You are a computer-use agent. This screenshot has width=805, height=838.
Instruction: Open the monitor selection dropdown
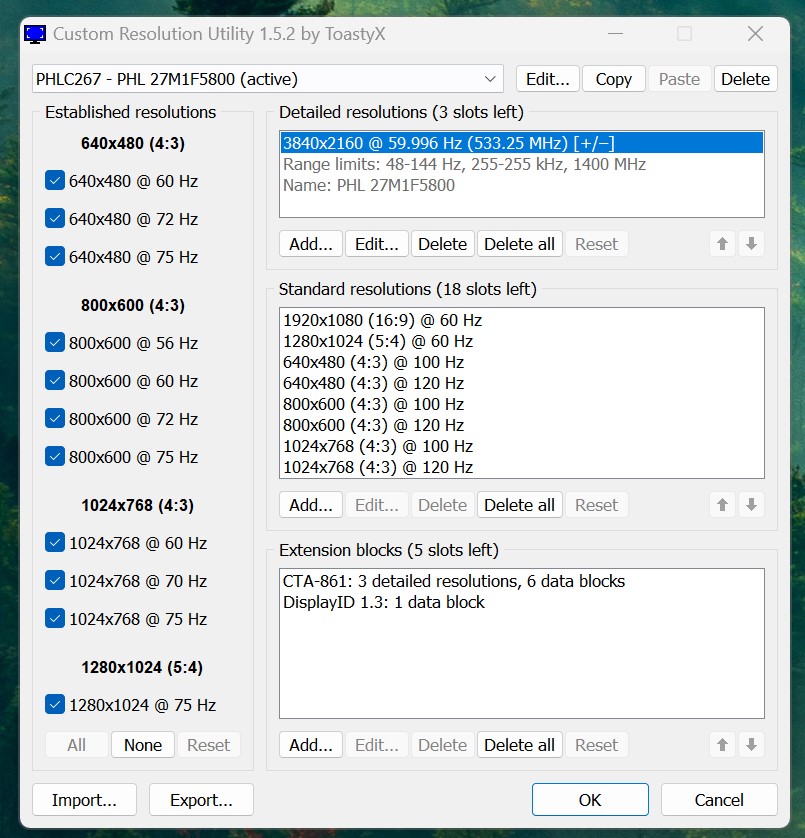(490, 79)
